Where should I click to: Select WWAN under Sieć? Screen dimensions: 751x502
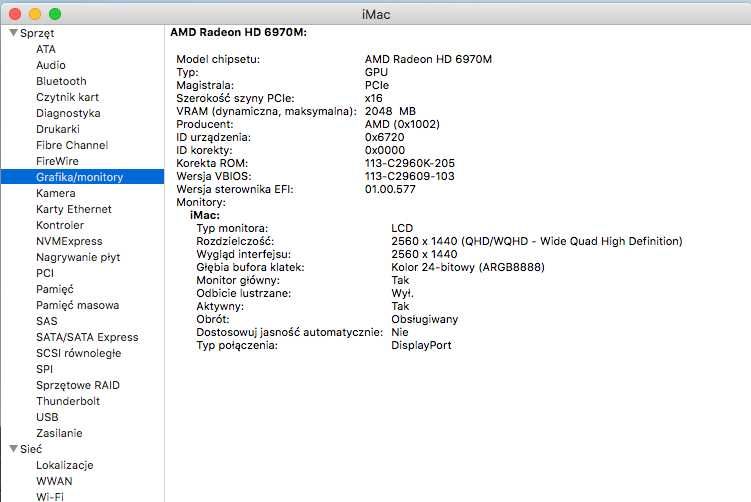pos(54,481)
